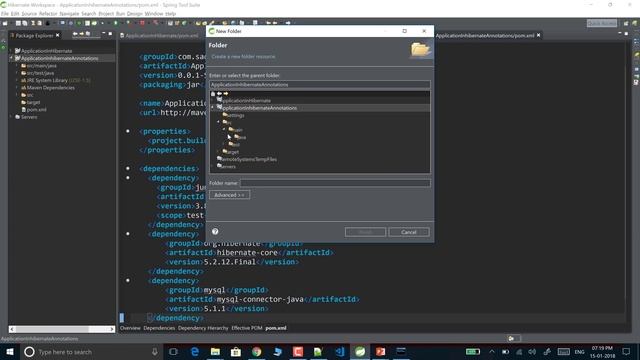Close the Package Explorer view
Viewport: 640px width, 360px height.
[58, 36]
